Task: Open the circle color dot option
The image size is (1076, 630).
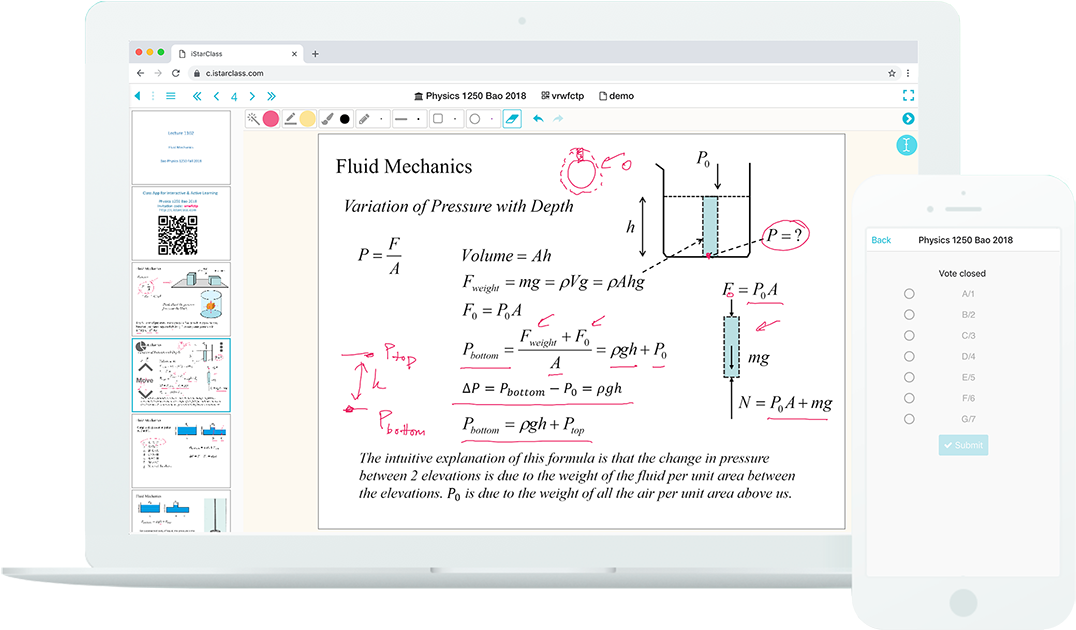Action: pos(492,119)
